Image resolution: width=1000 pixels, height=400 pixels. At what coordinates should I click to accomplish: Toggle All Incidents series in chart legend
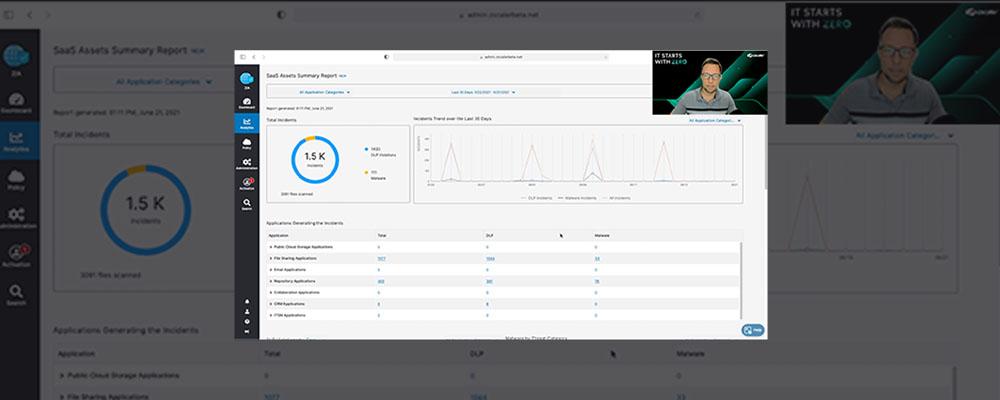(x=618, y=198)
